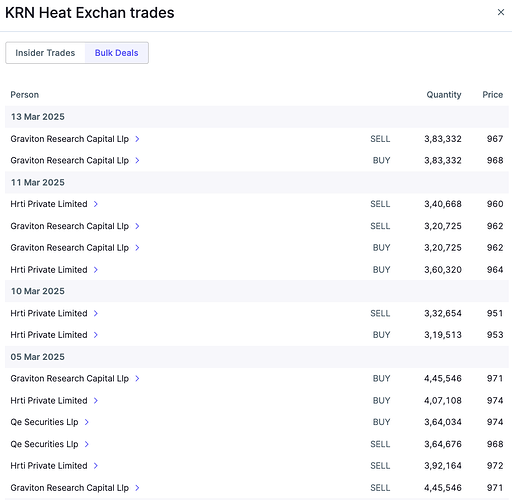The width and height of the screenshot is (512, 500).
Task: Select the 05 Mar 2025 date row
Action: [x=257, y=357]
